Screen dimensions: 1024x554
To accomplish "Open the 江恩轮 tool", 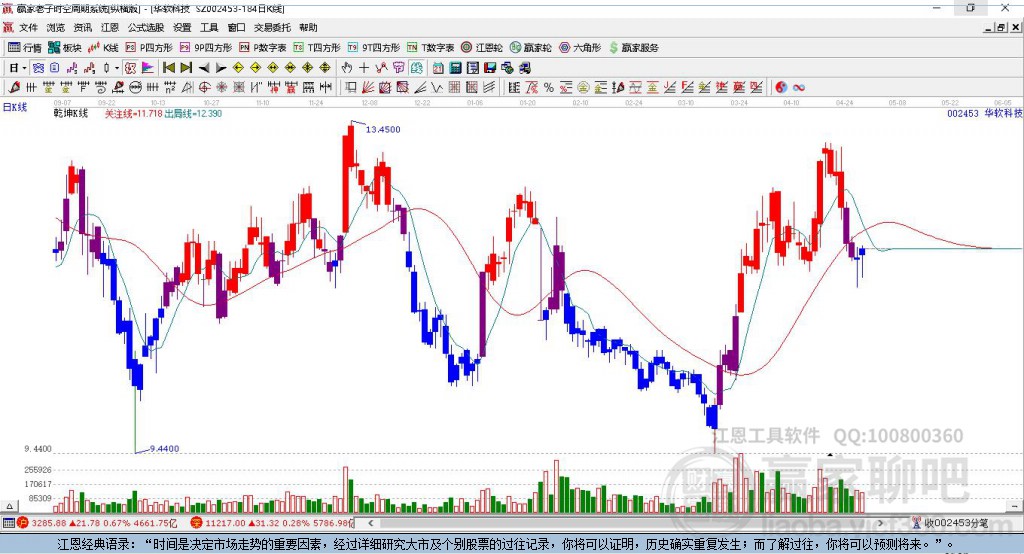I will pos(482,48).
